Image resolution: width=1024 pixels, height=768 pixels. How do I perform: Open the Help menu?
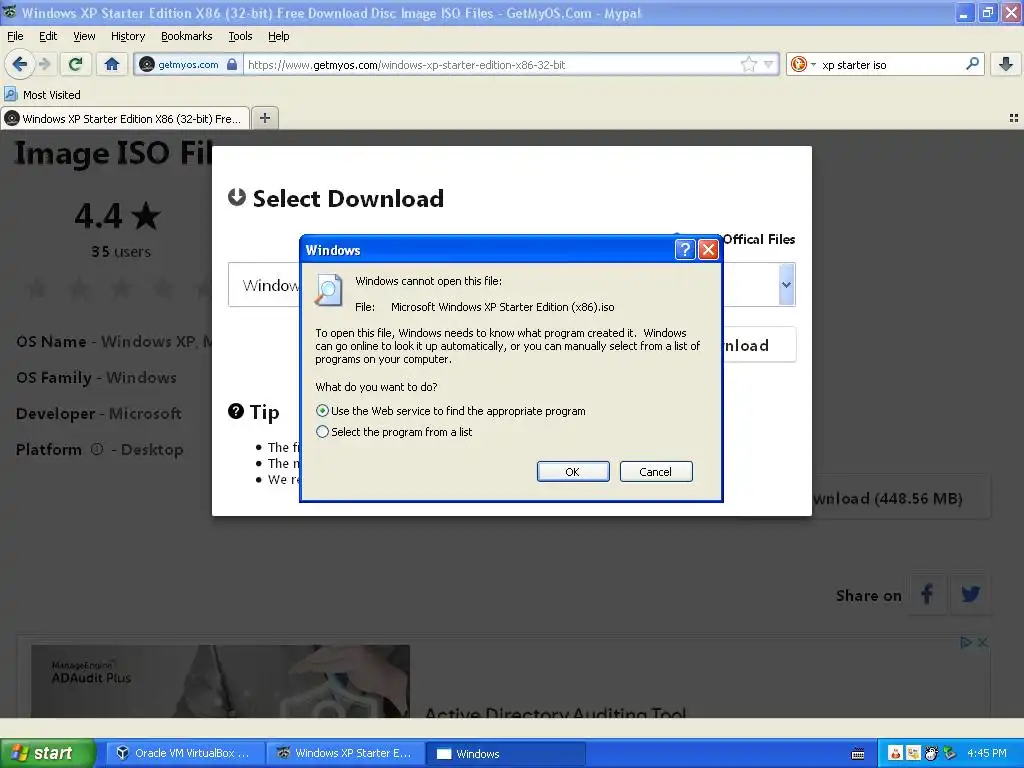279,36
